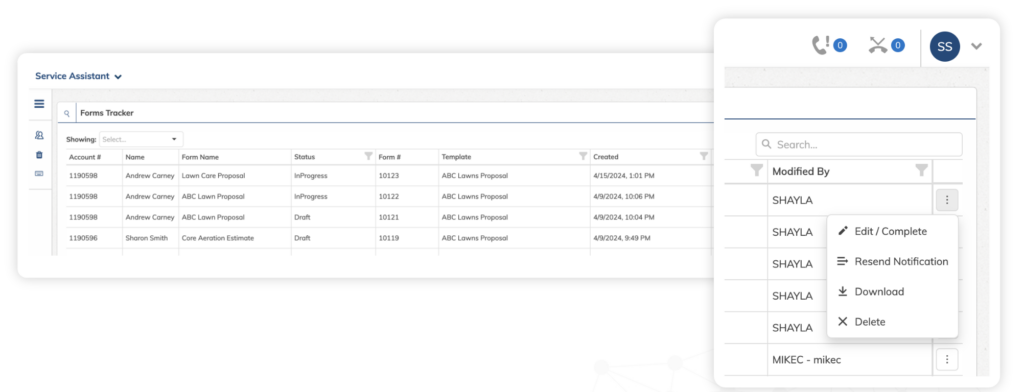Image resolution: width=1024 pixels, height=392 pixels.
Task: Click the trash icon in sidebar
Action: (39, 155)
